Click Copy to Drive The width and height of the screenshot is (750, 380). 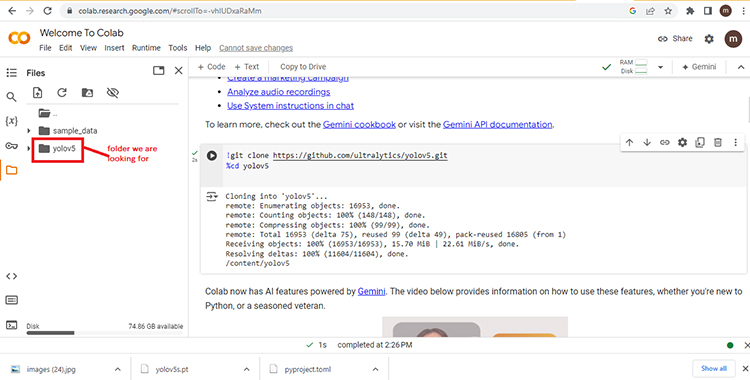coord(303,67)
